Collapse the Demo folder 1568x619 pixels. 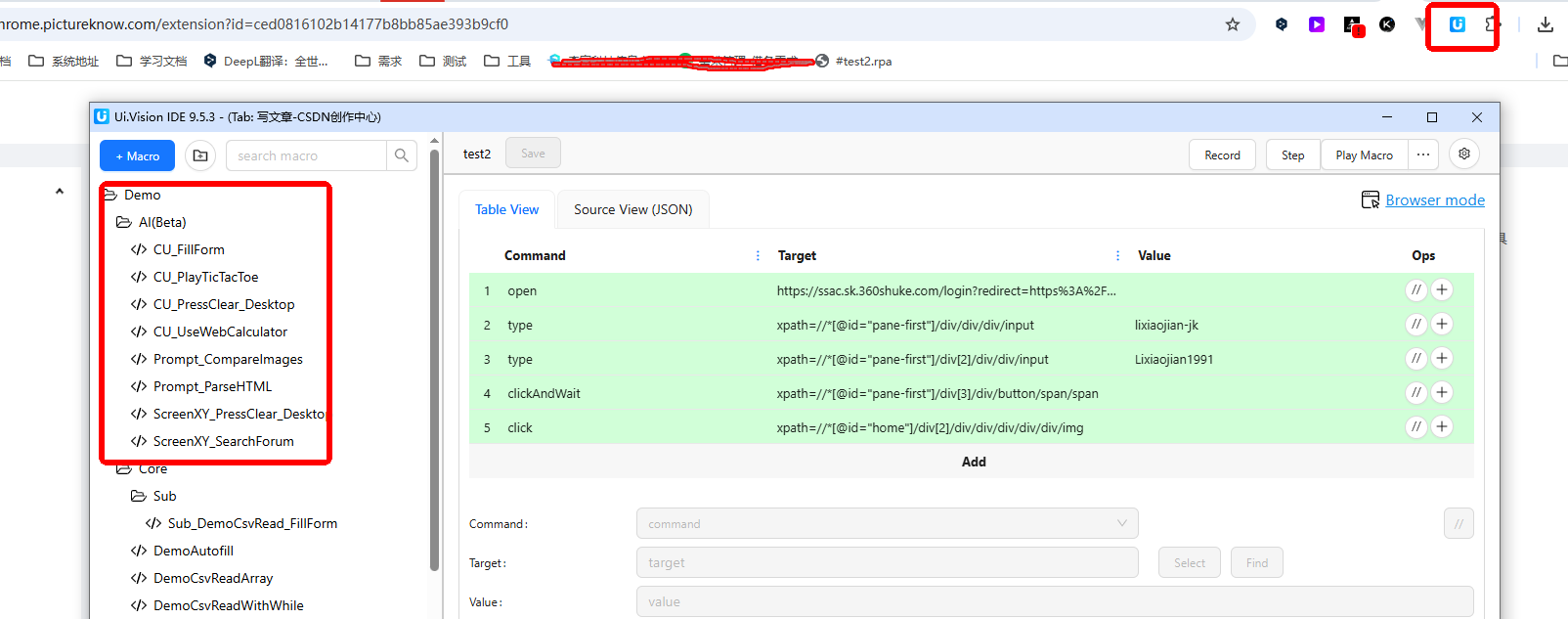click(x=133, y=195)
